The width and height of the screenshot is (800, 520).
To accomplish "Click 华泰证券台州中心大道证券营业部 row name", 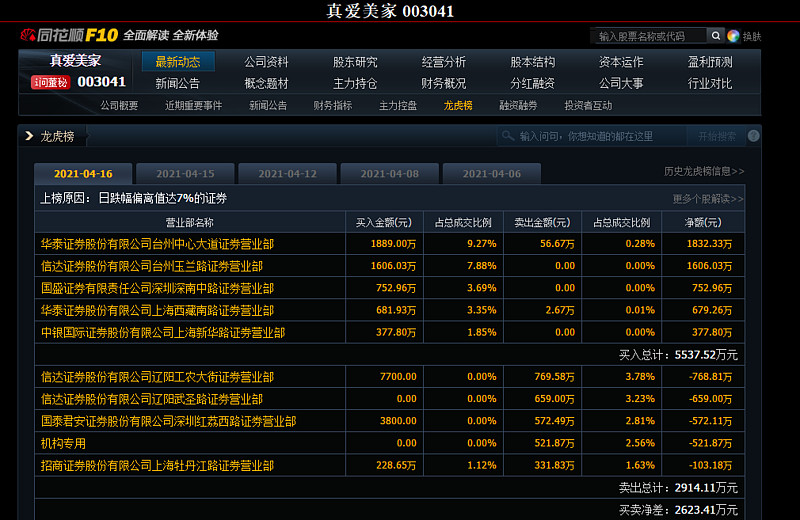I will [x=157, y=244].
